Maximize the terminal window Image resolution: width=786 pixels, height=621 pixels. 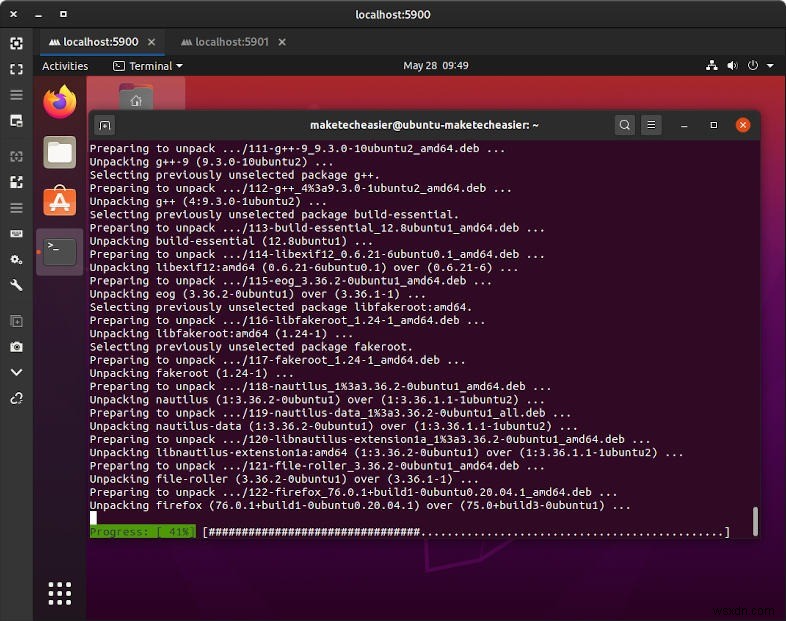tap(714, 125)
